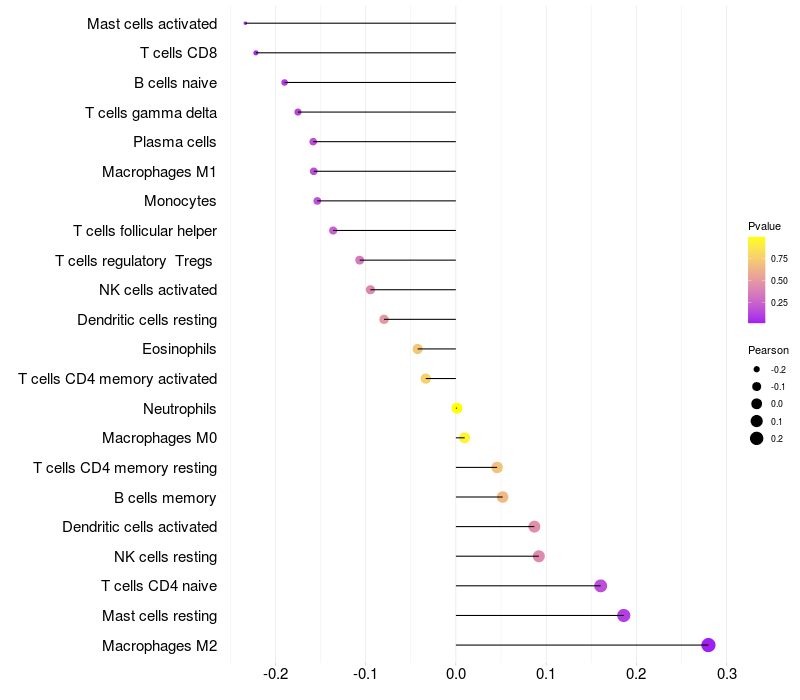
Task: Click the Mast cells activated data point
Action: 245,23
